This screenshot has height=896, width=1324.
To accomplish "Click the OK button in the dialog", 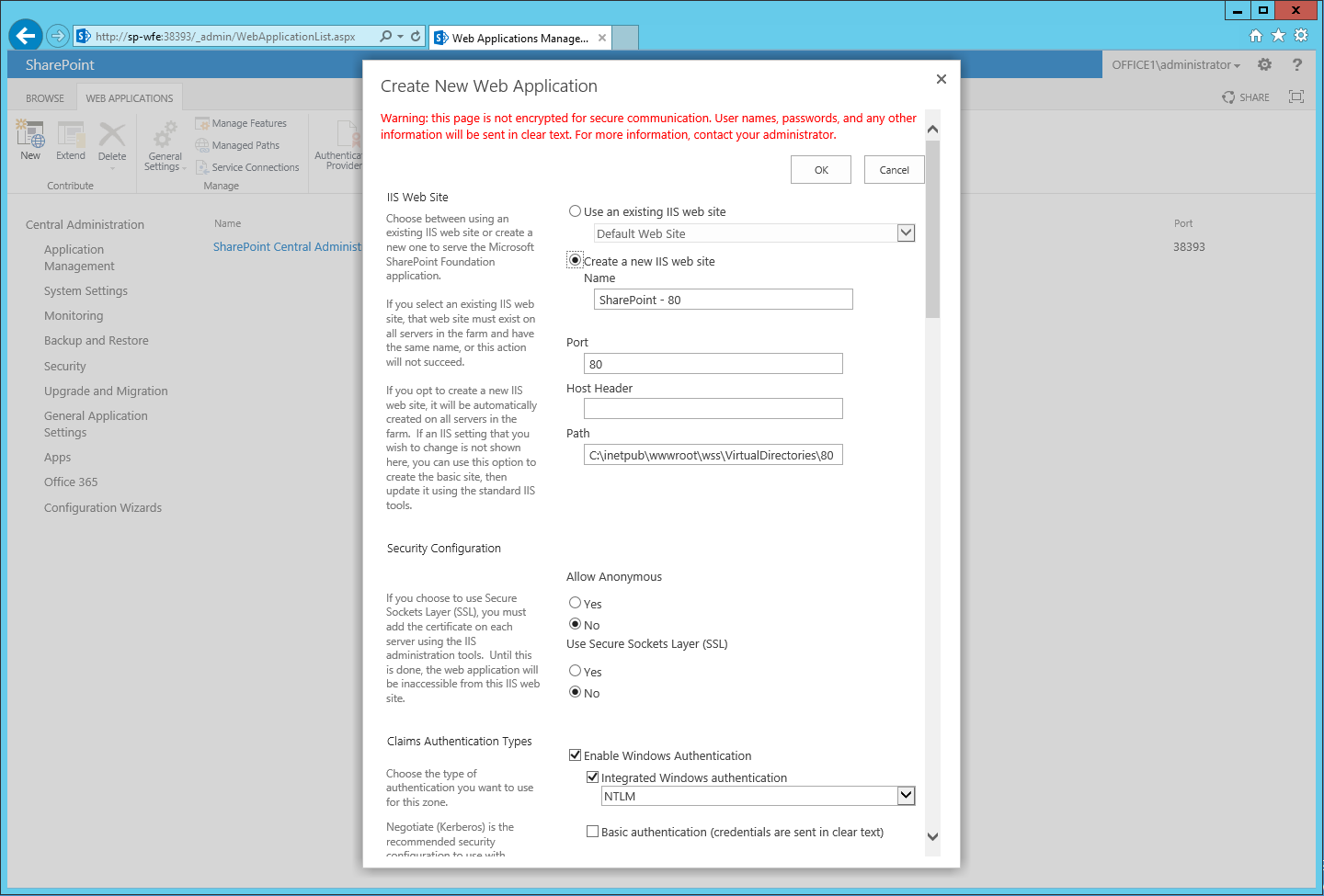I will (x=821, y=170).
